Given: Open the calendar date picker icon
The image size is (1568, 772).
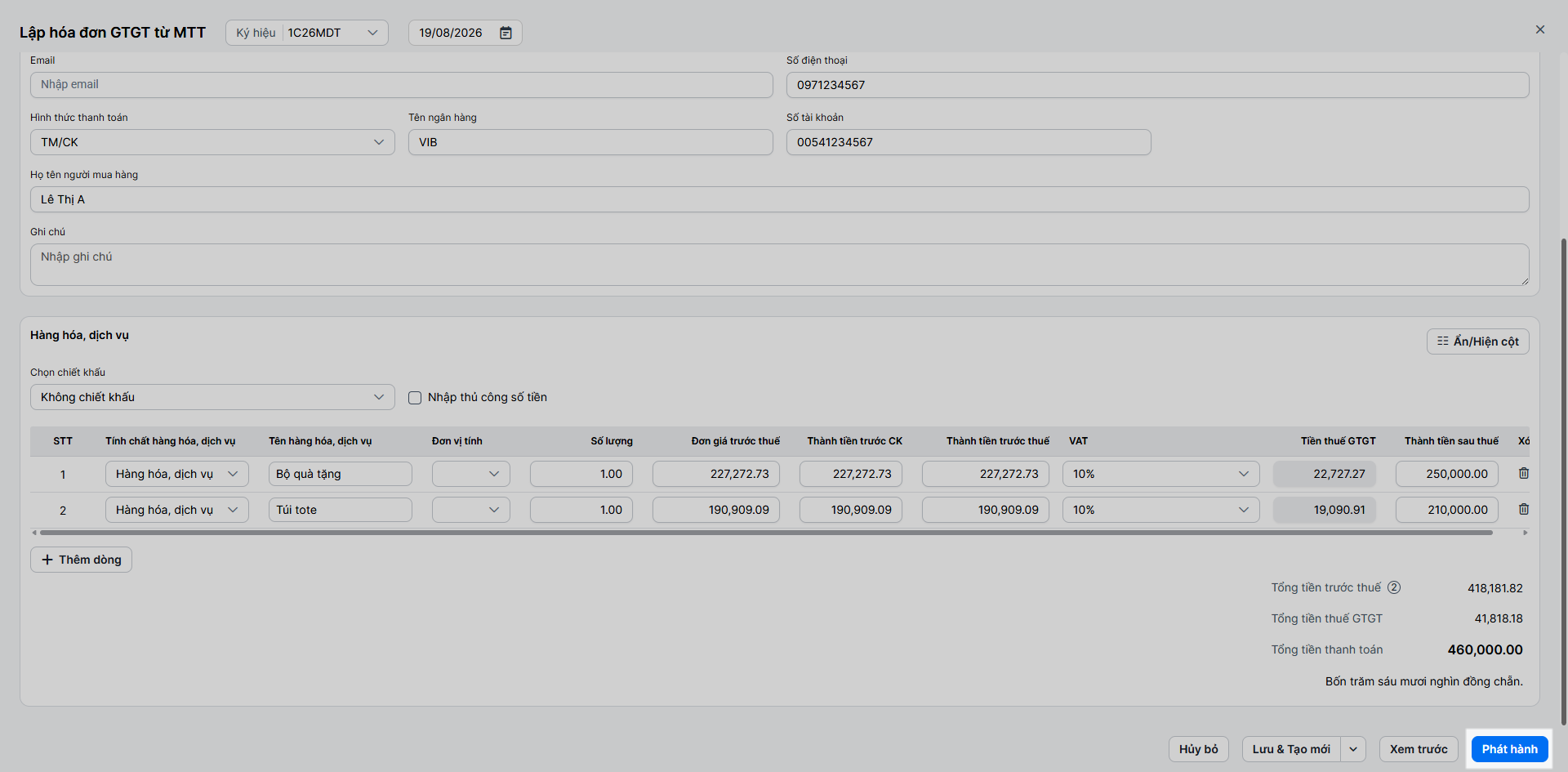Looking at the screenshot, I should (x=506, y=33).
